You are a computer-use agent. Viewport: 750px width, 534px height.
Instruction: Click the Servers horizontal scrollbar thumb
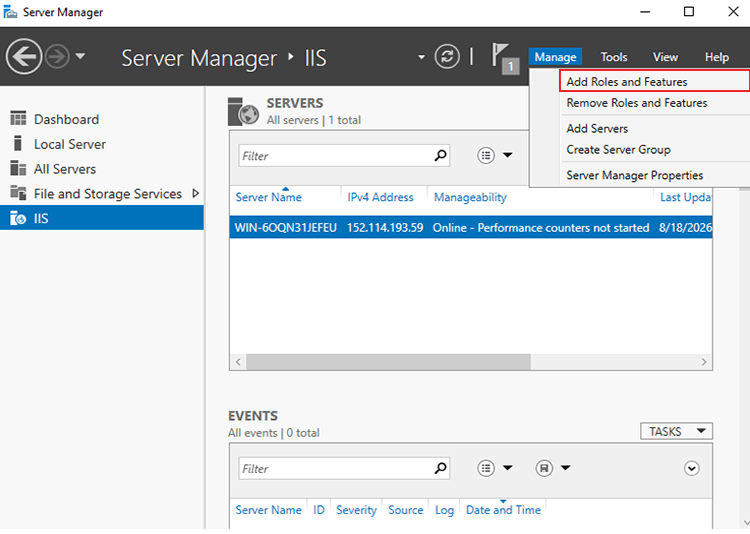[388, 362]
